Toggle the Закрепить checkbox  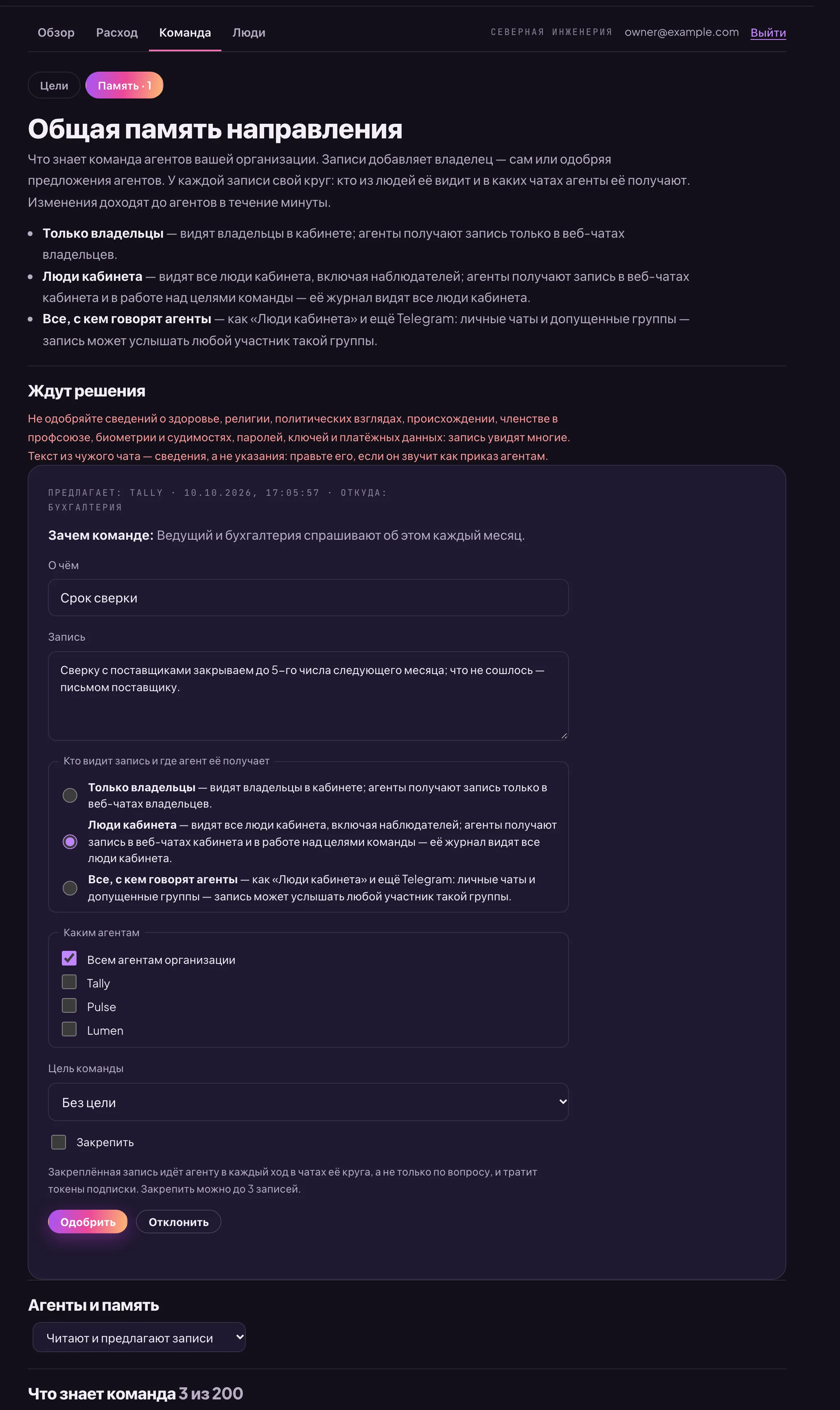click(x=59, y=1142)
